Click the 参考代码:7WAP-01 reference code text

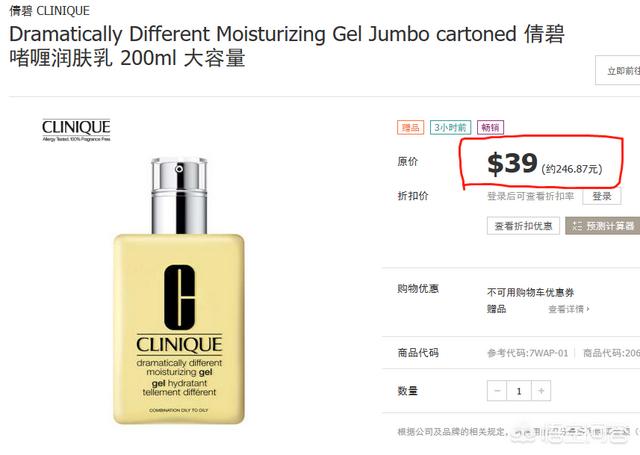click(x=527, y=353)
